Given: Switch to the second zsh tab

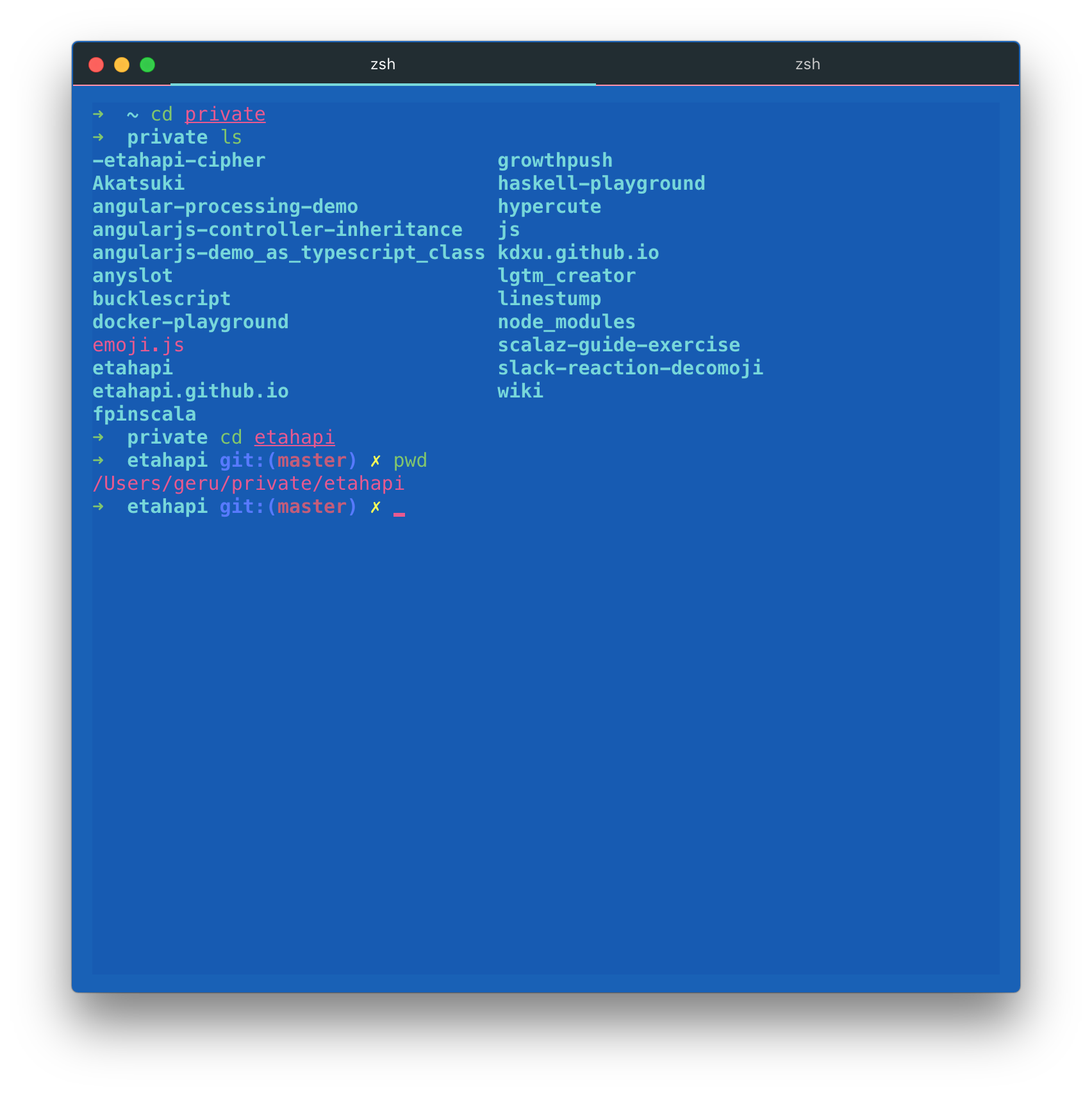Looking at the screenshot, I should coord(807,64).
